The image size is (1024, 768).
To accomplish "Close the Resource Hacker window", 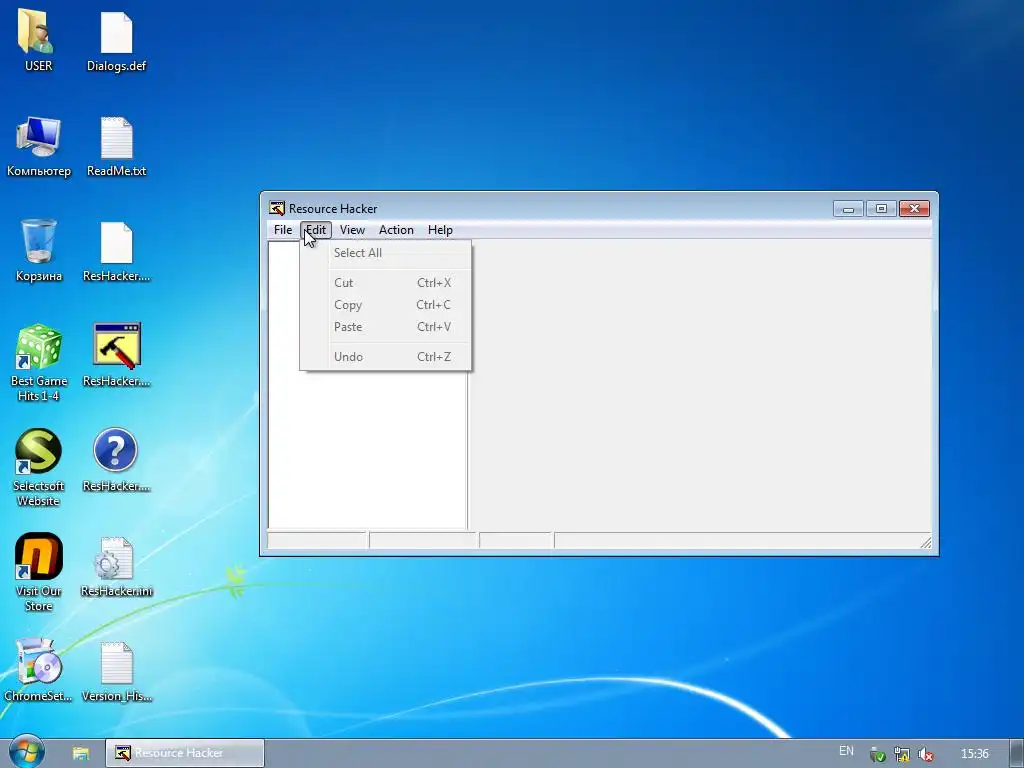I will (914, 208).
